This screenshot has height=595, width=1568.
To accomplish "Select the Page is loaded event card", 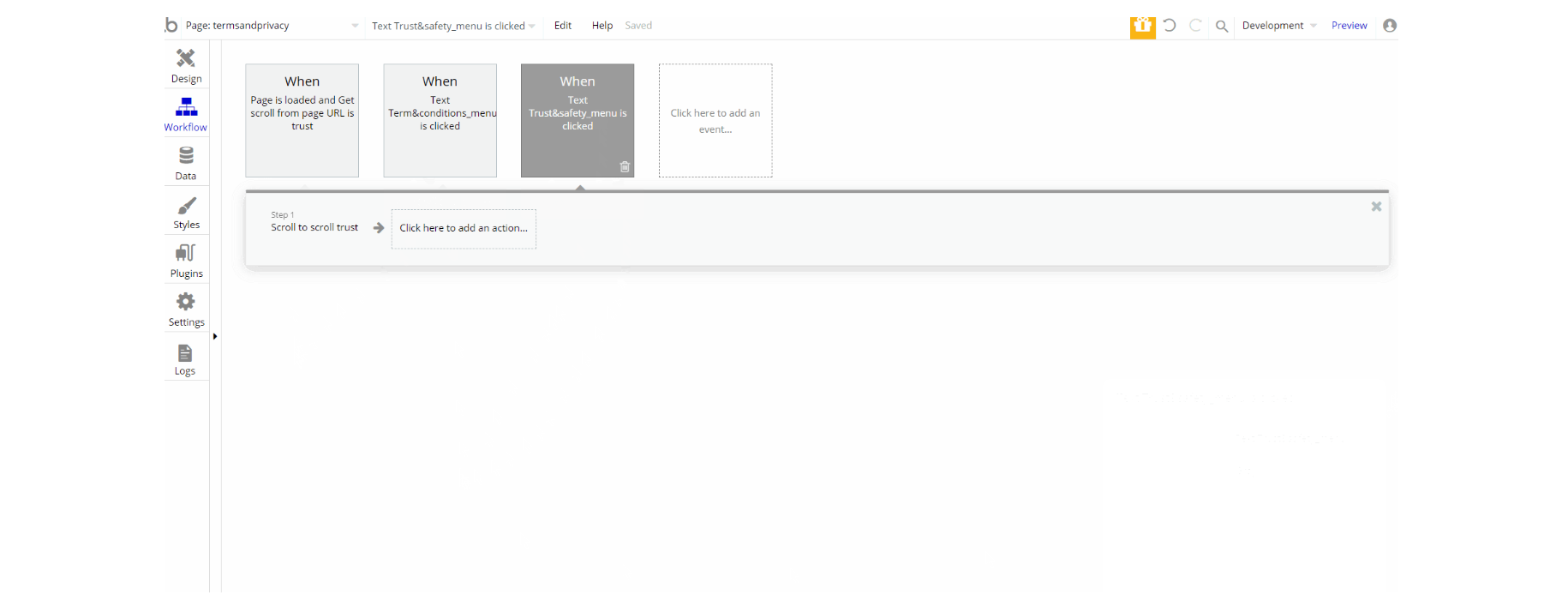I will 302,120.
